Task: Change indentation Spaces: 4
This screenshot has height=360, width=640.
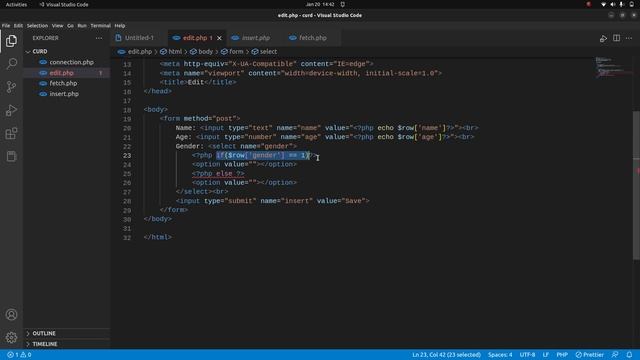Action: coord(500,355)
